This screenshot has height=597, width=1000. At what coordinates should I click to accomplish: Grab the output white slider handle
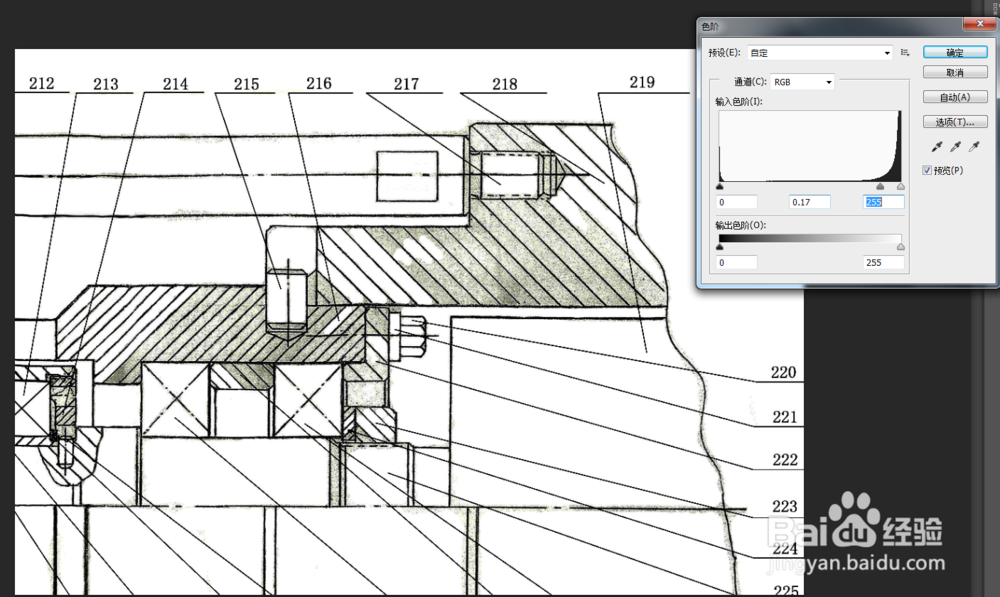click(x=901, y=247)
